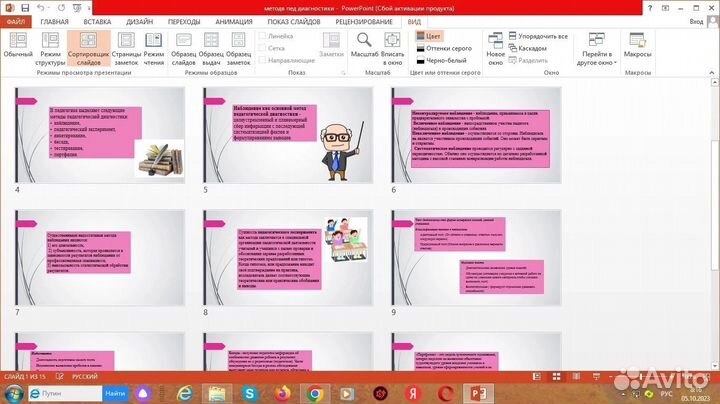The image size is (720, 404).
Task: Open the Показ group dialog launcher
Action: coord(343,73)
